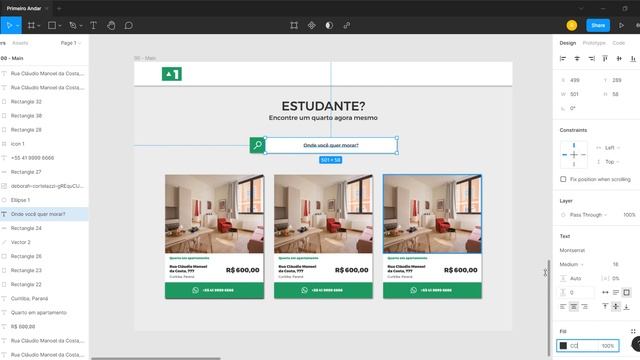Click the Align top icon
The image size is (640, 360).
tap(605, 59)
